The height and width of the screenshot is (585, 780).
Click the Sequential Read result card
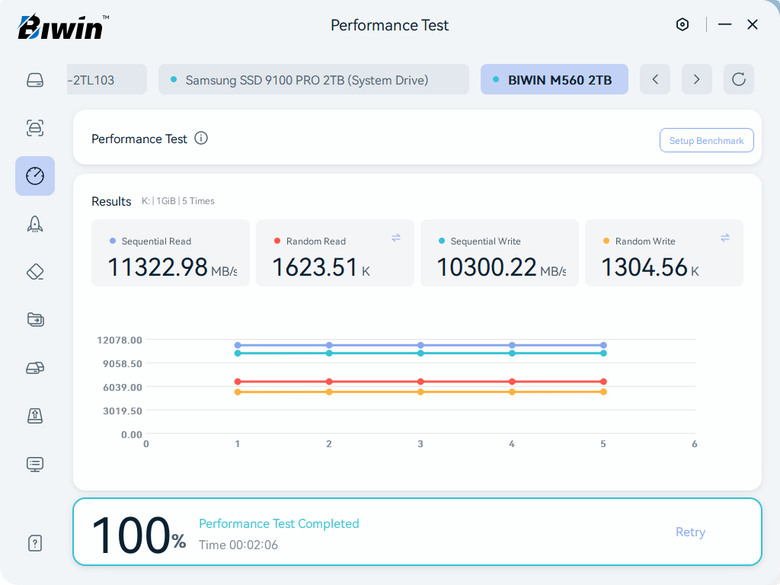click(170, 253)
